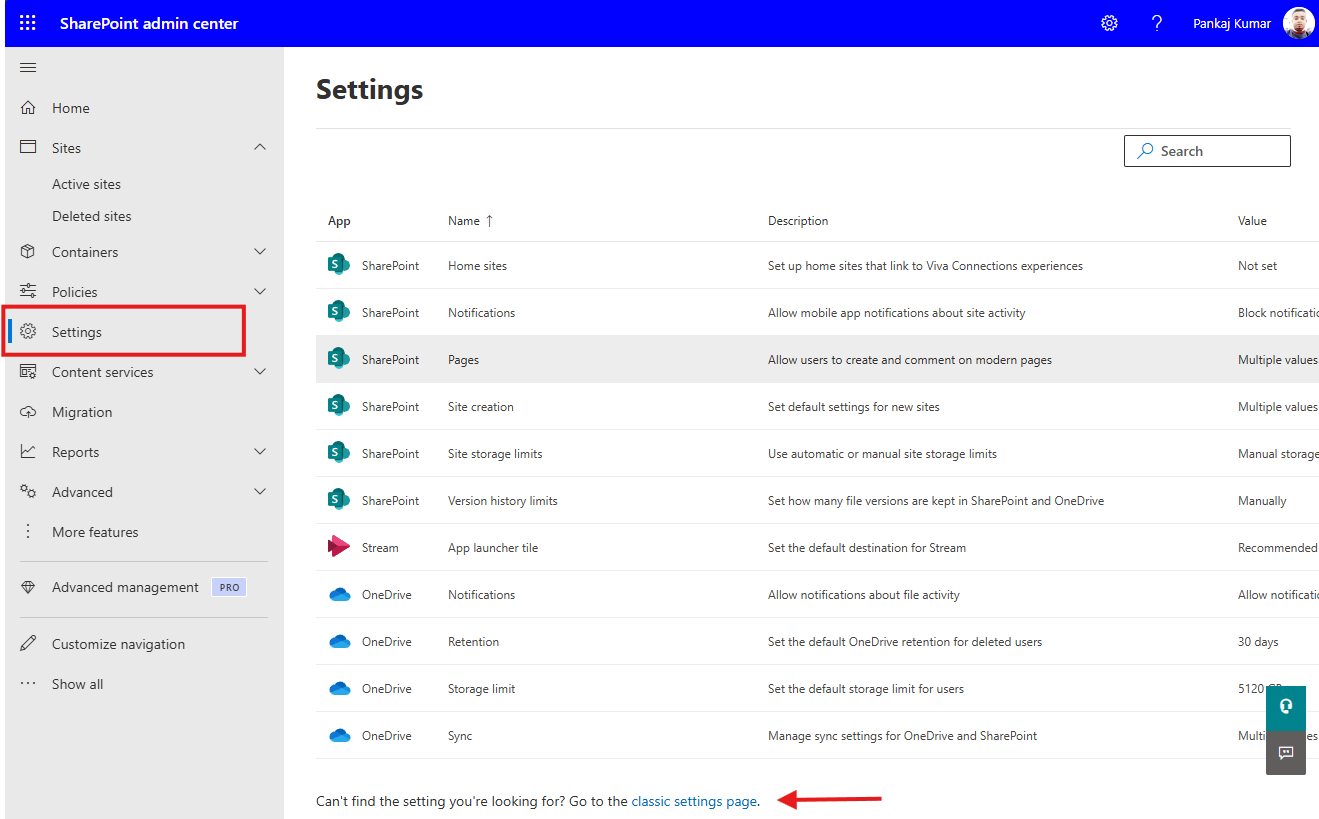Click the settings gear in top bar
1319x819 pixels.
coord(1109,22)
